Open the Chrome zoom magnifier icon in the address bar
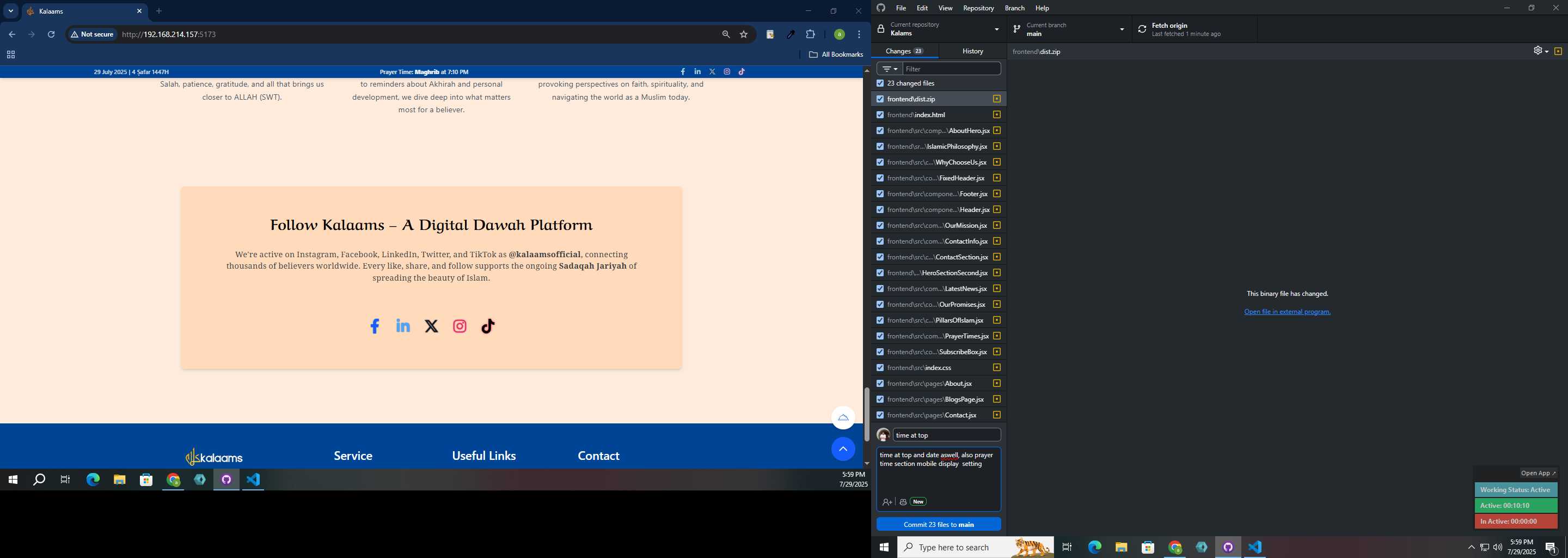Viewport: 1568px width, 558px height. (x=726, y=35)
